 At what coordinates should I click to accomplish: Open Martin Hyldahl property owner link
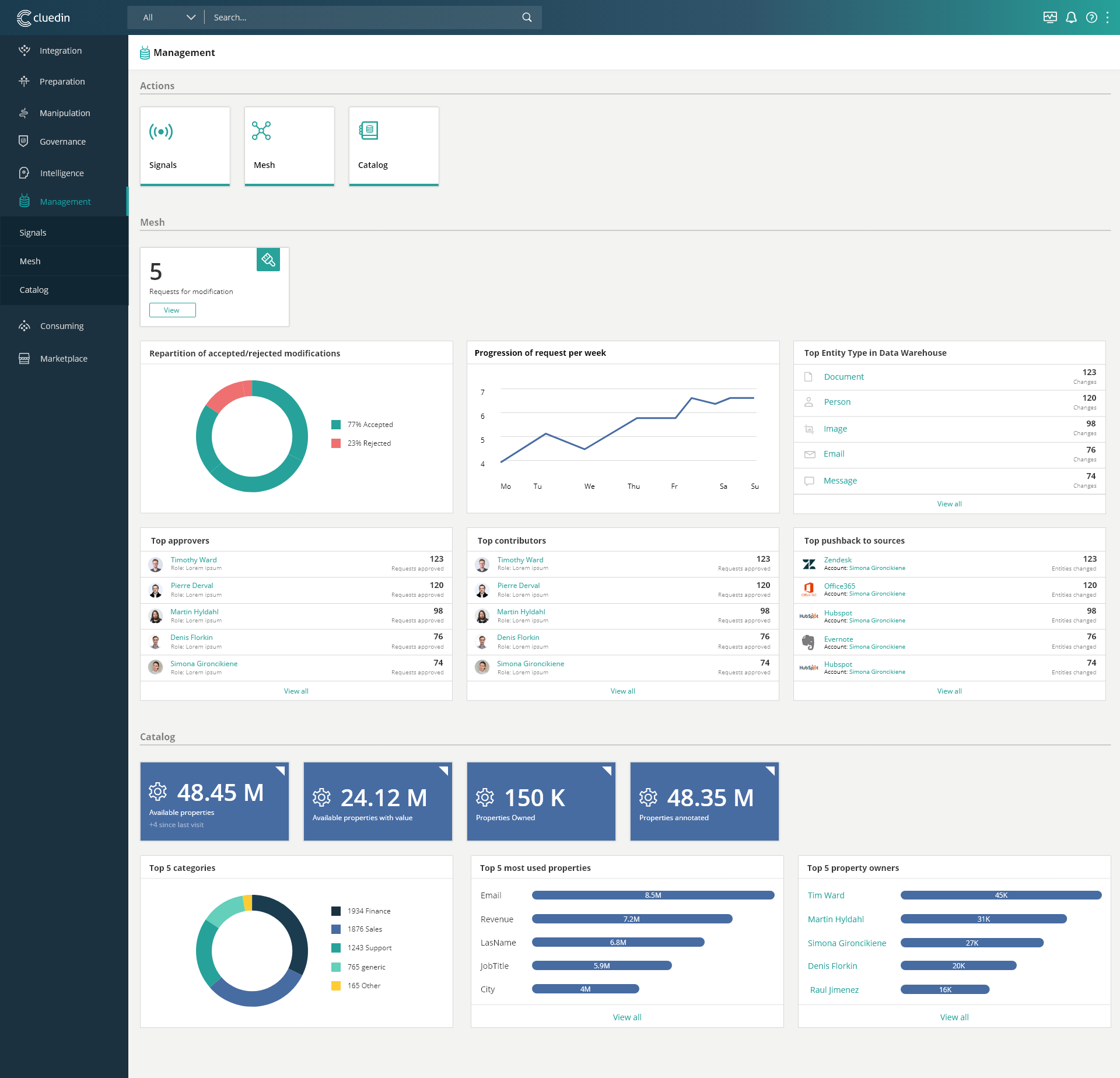(835, 919)
